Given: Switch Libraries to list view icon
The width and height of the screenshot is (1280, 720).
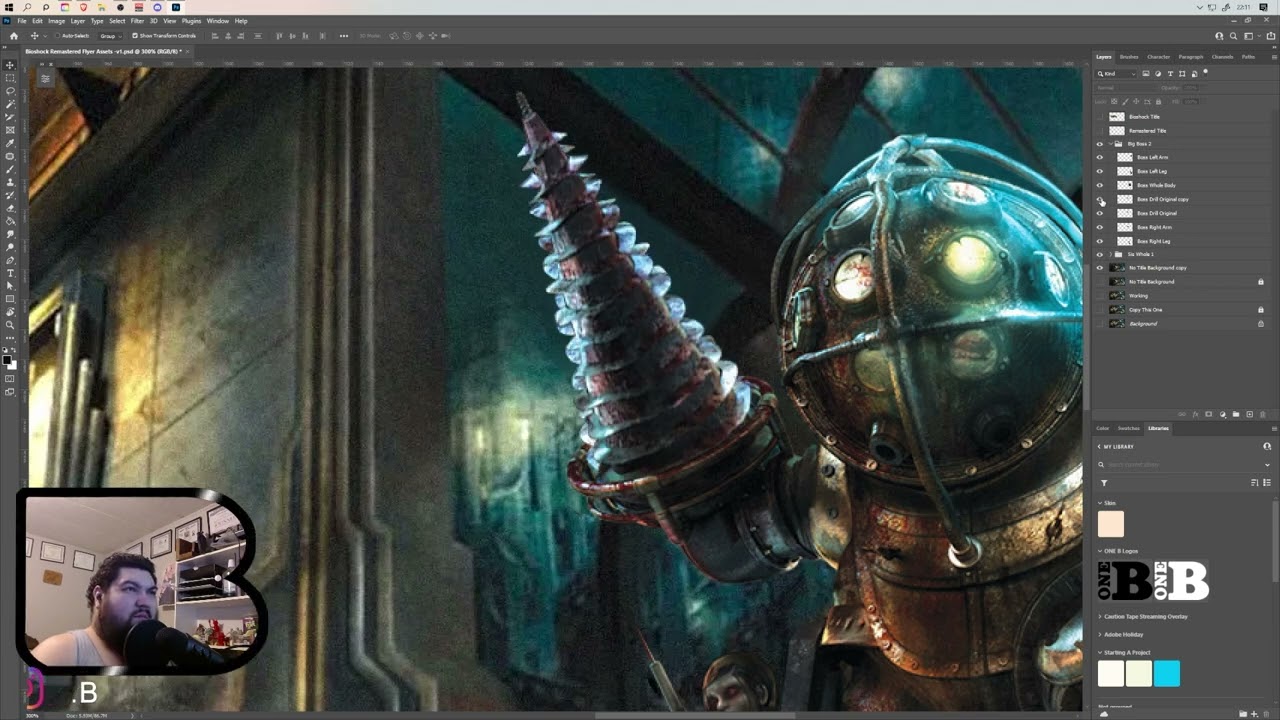Looking at the screenshot, I should [1266, 483].
